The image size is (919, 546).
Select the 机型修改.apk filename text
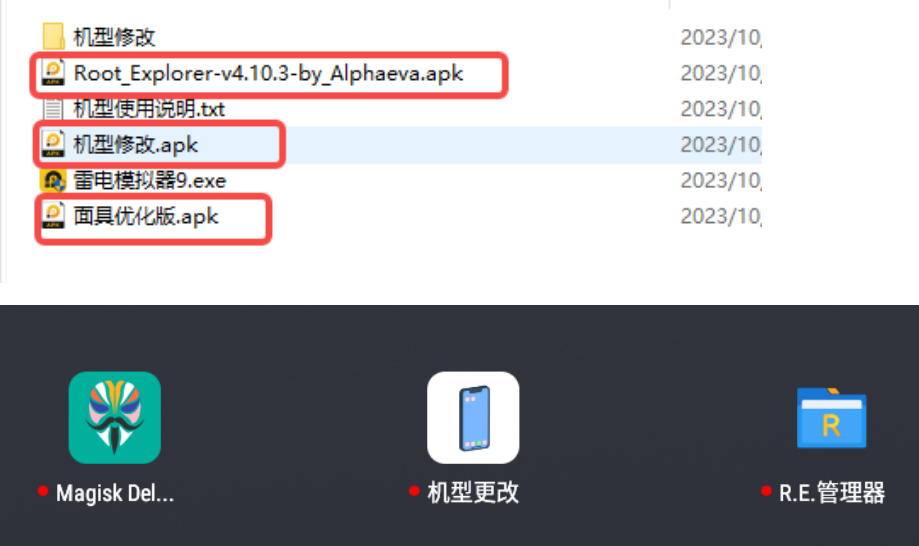tap(135, 145)
